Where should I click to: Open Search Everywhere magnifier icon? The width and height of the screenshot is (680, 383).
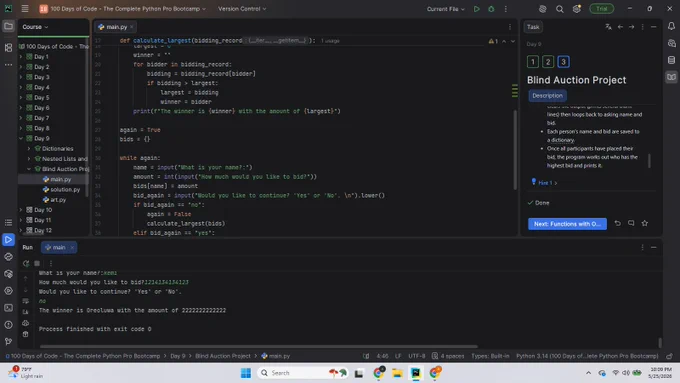point(559,9)
